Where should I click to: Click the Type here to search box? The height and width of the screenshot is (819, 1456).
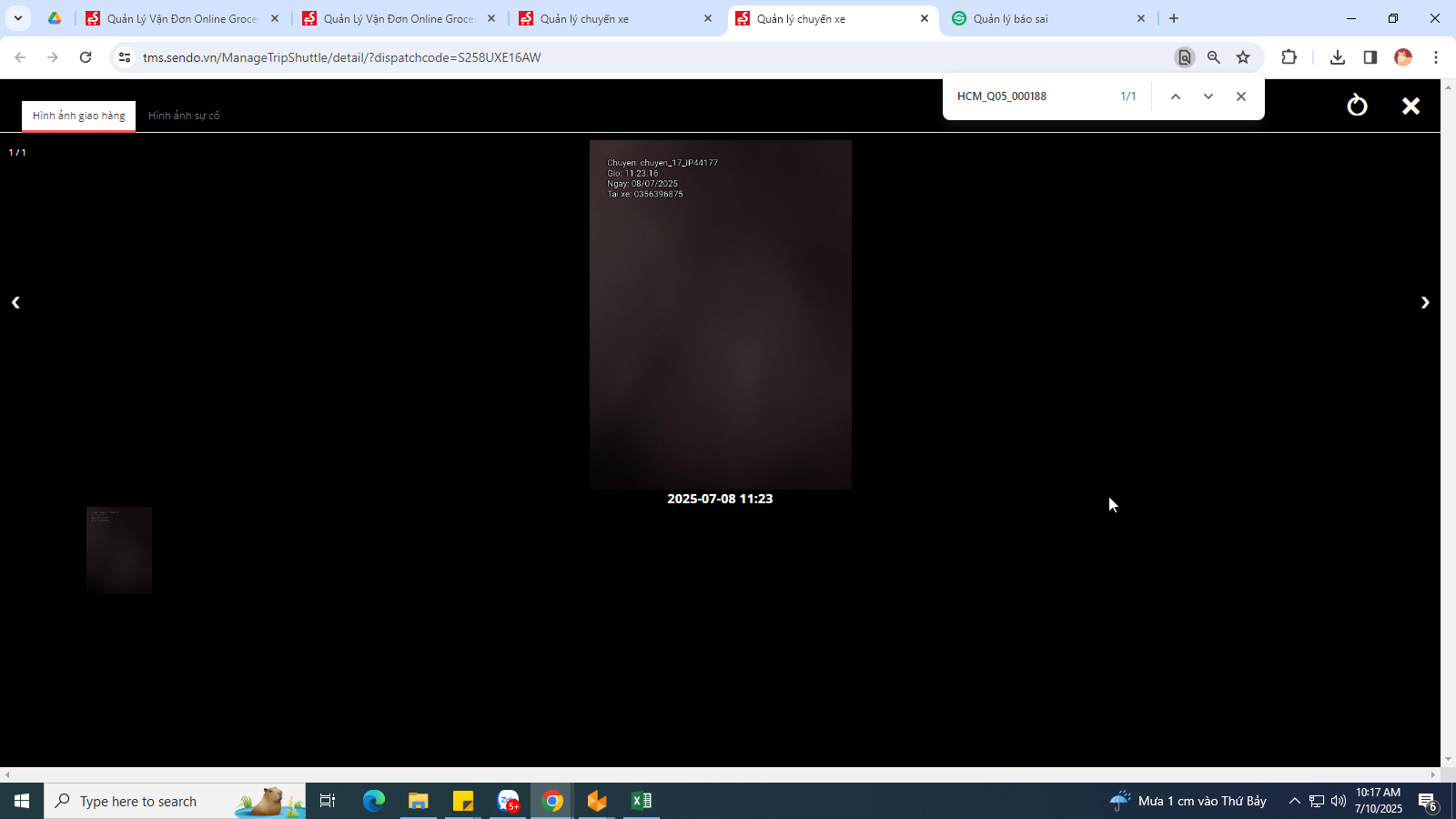pos(175,801)
